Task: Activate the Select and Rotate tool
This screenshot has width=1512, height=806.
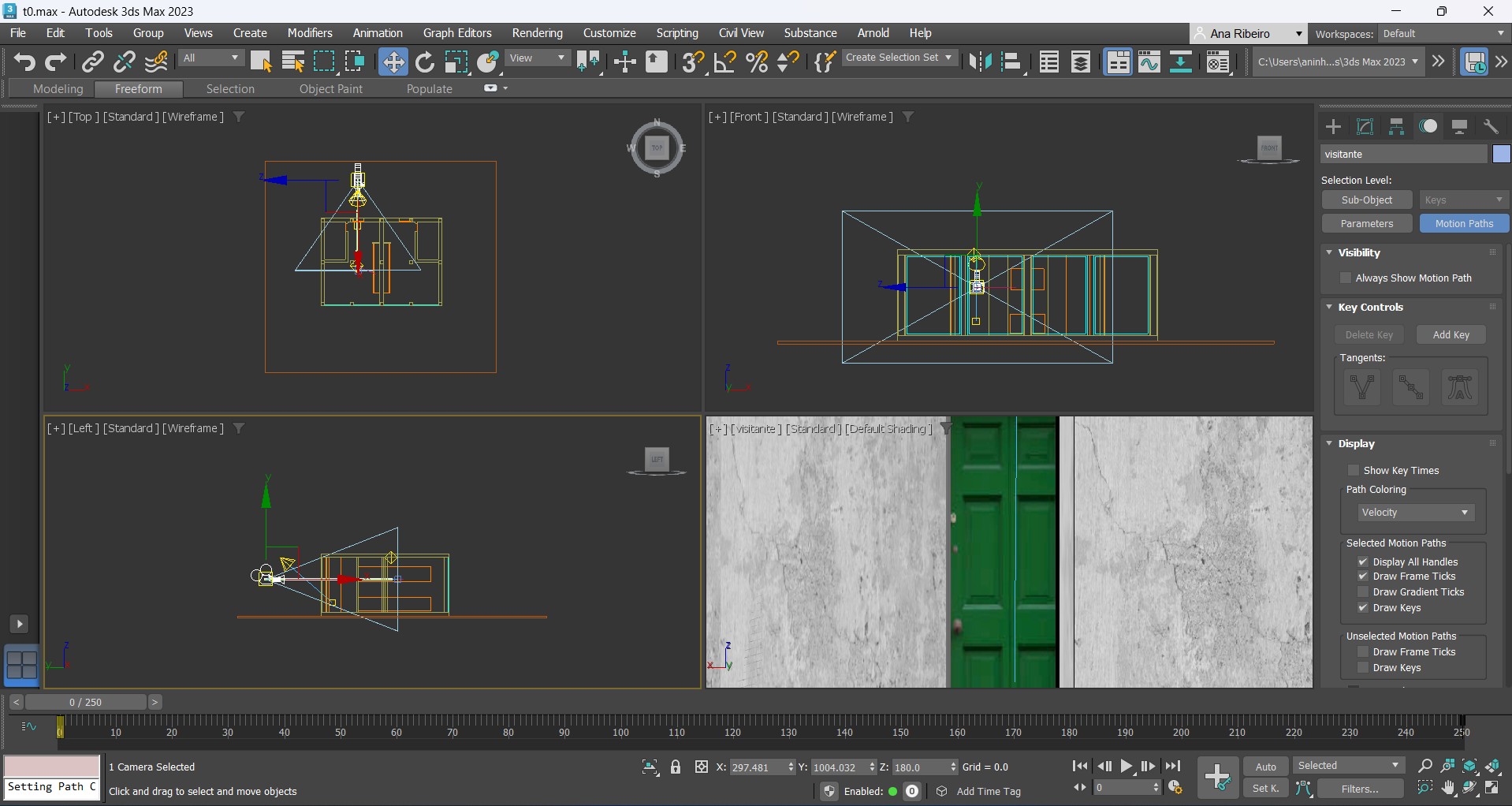Action: pos(425,62)
